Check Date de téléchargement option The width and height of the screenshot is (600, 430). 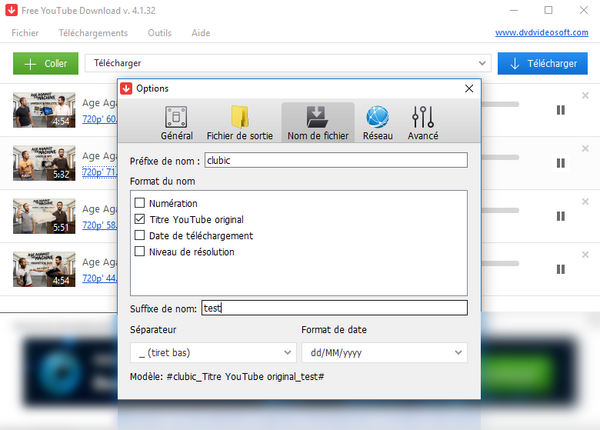pyautogui.click(x=140, y=235)
